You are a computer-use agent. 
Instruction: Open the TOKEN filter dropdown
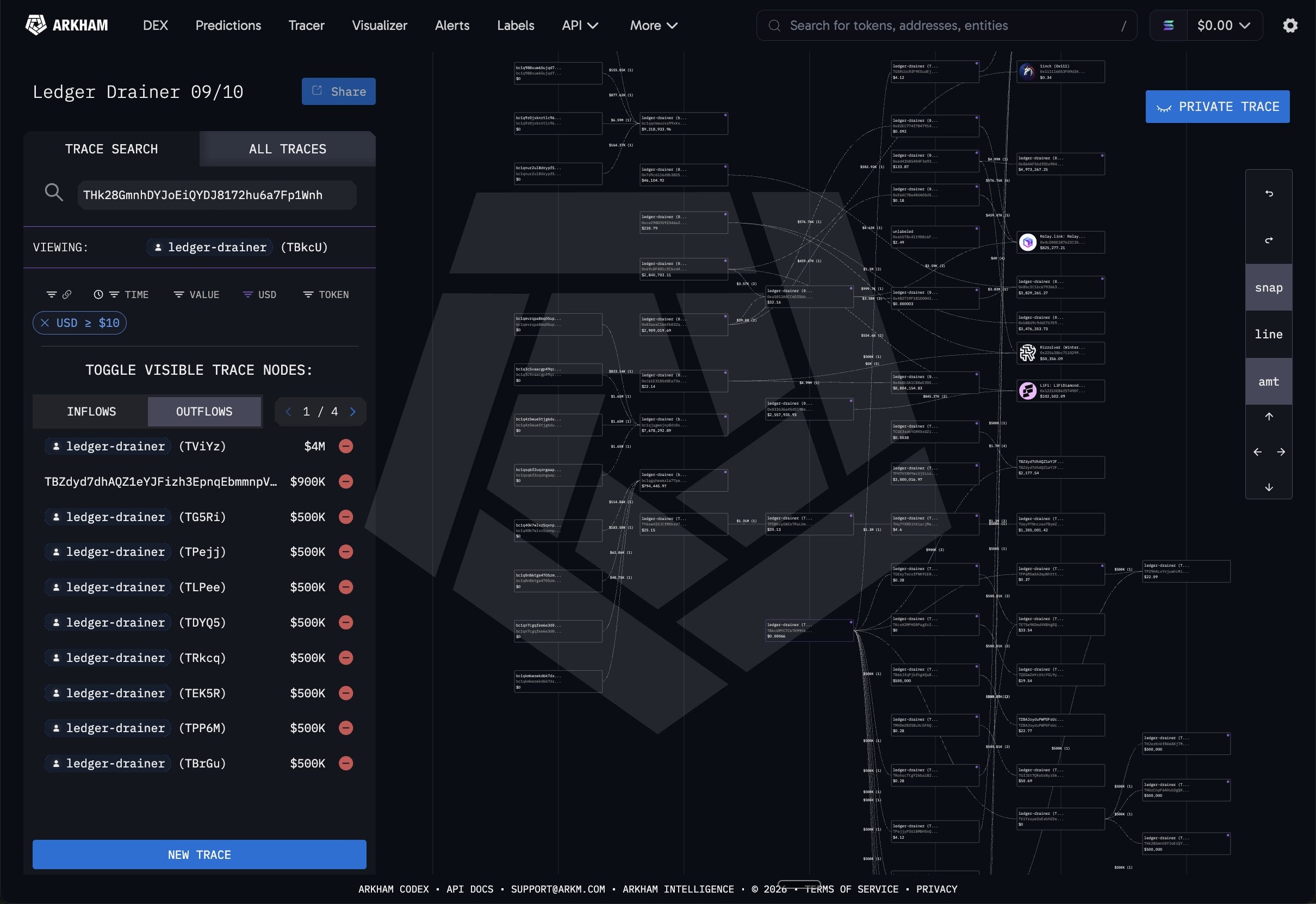(x=326, y=295)
